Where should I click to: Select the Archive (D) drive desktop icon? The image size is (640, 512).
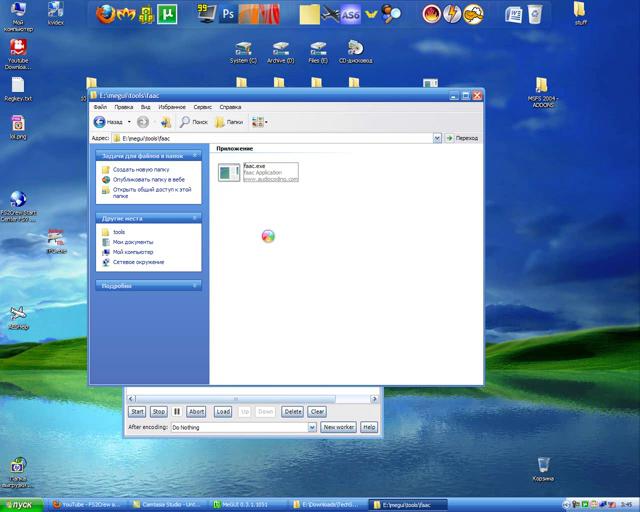(280, 52)
